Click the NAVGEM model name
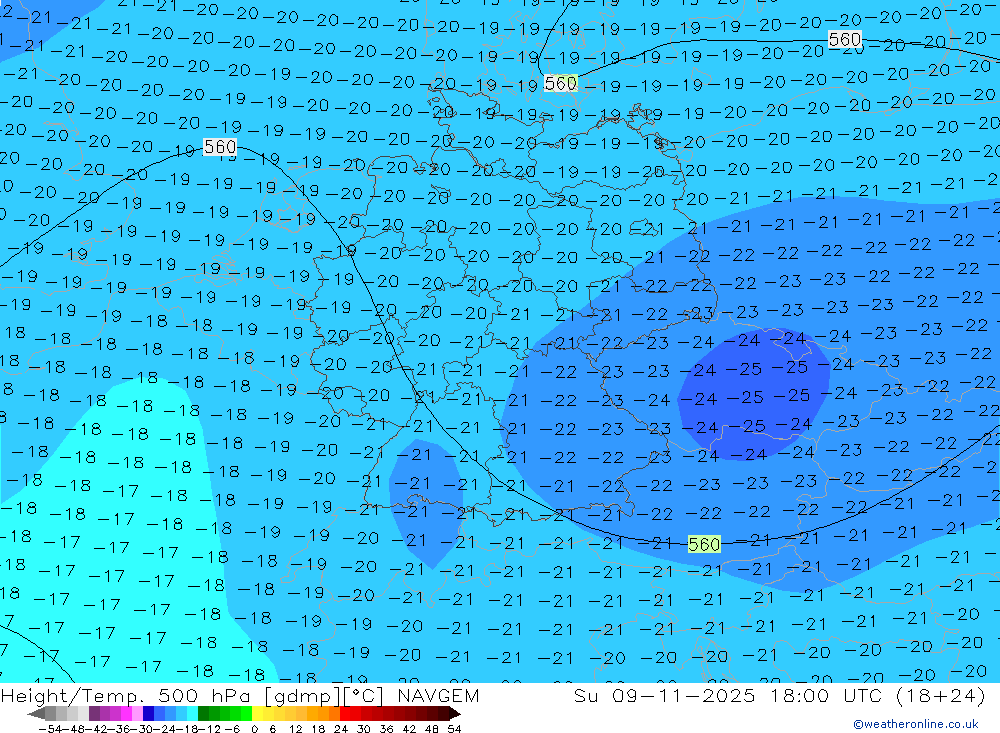 click(x=438, y=695)
